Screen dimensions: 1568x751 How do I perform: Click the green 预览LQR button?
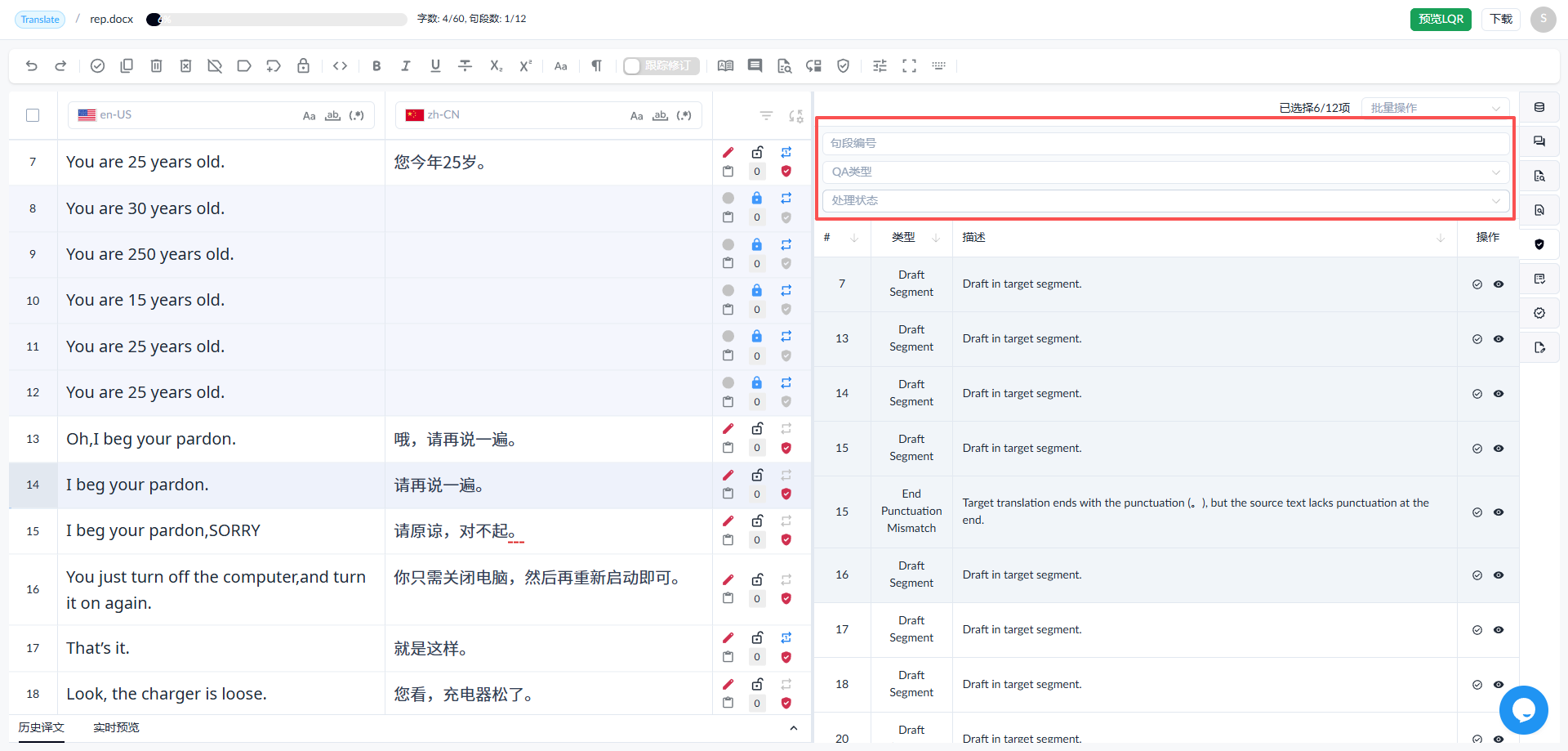(1441, 19)
